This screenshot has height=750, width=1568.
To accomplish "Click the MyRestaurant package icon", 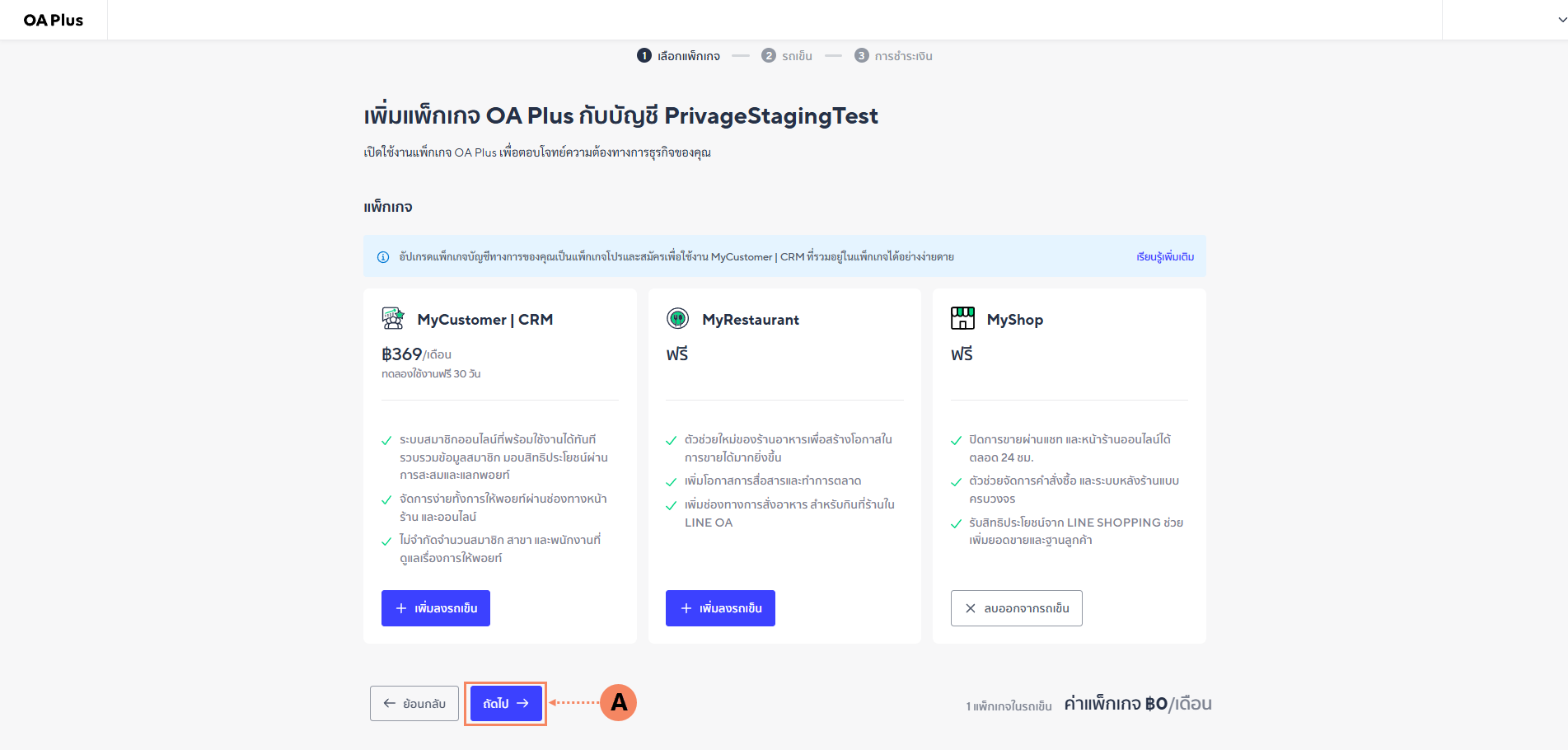I will coord(677,318).
